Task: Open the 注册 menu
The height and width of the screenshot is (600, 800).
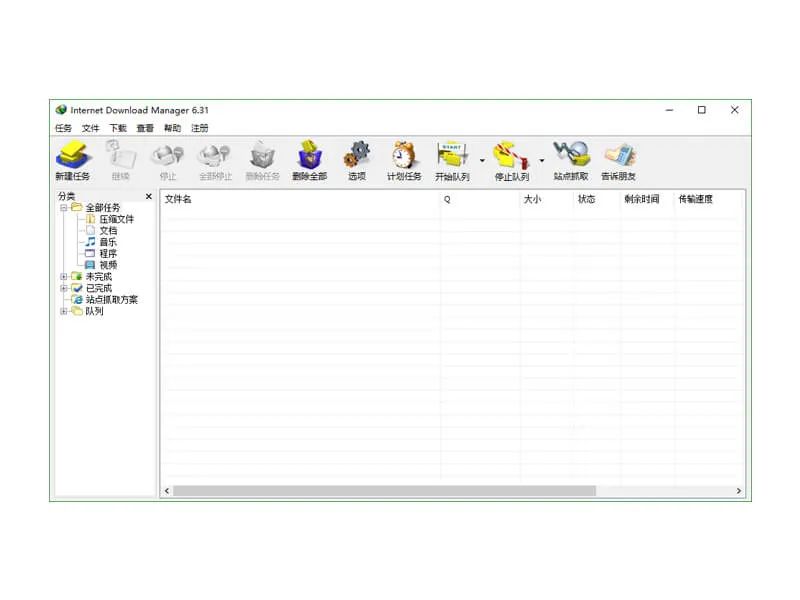Action: coord(199,128)
